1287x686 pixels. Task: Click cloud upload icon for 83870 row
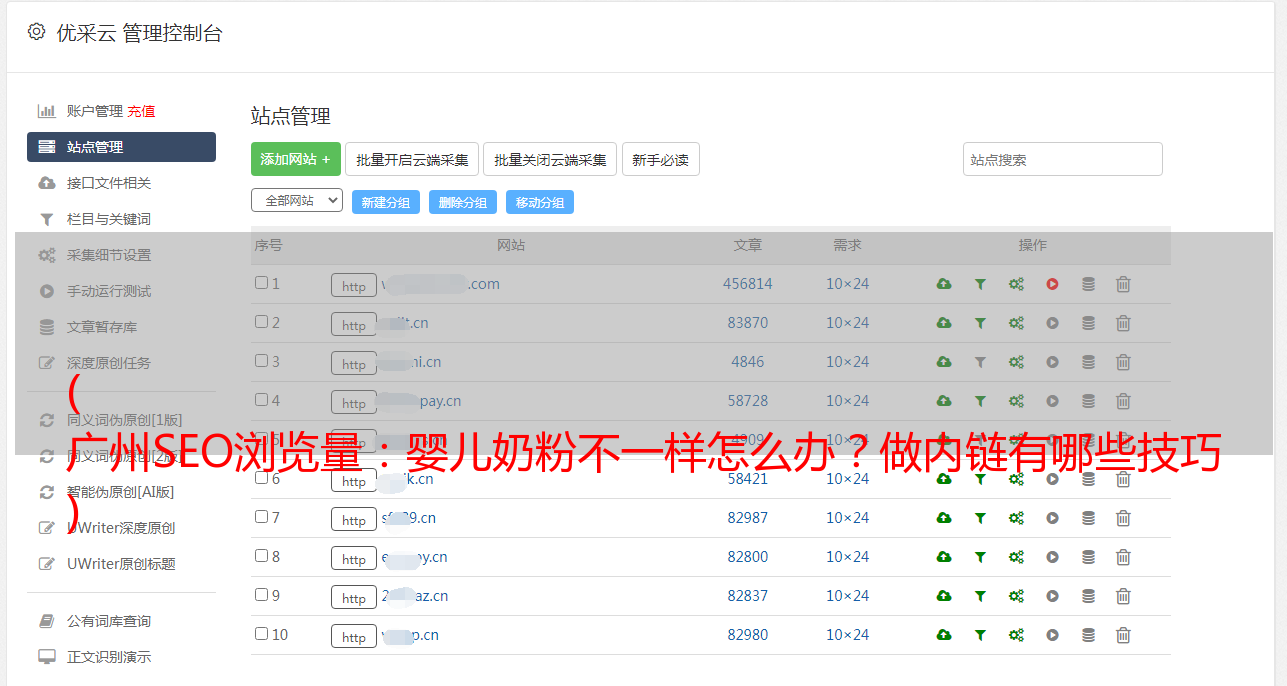point(944,323)
